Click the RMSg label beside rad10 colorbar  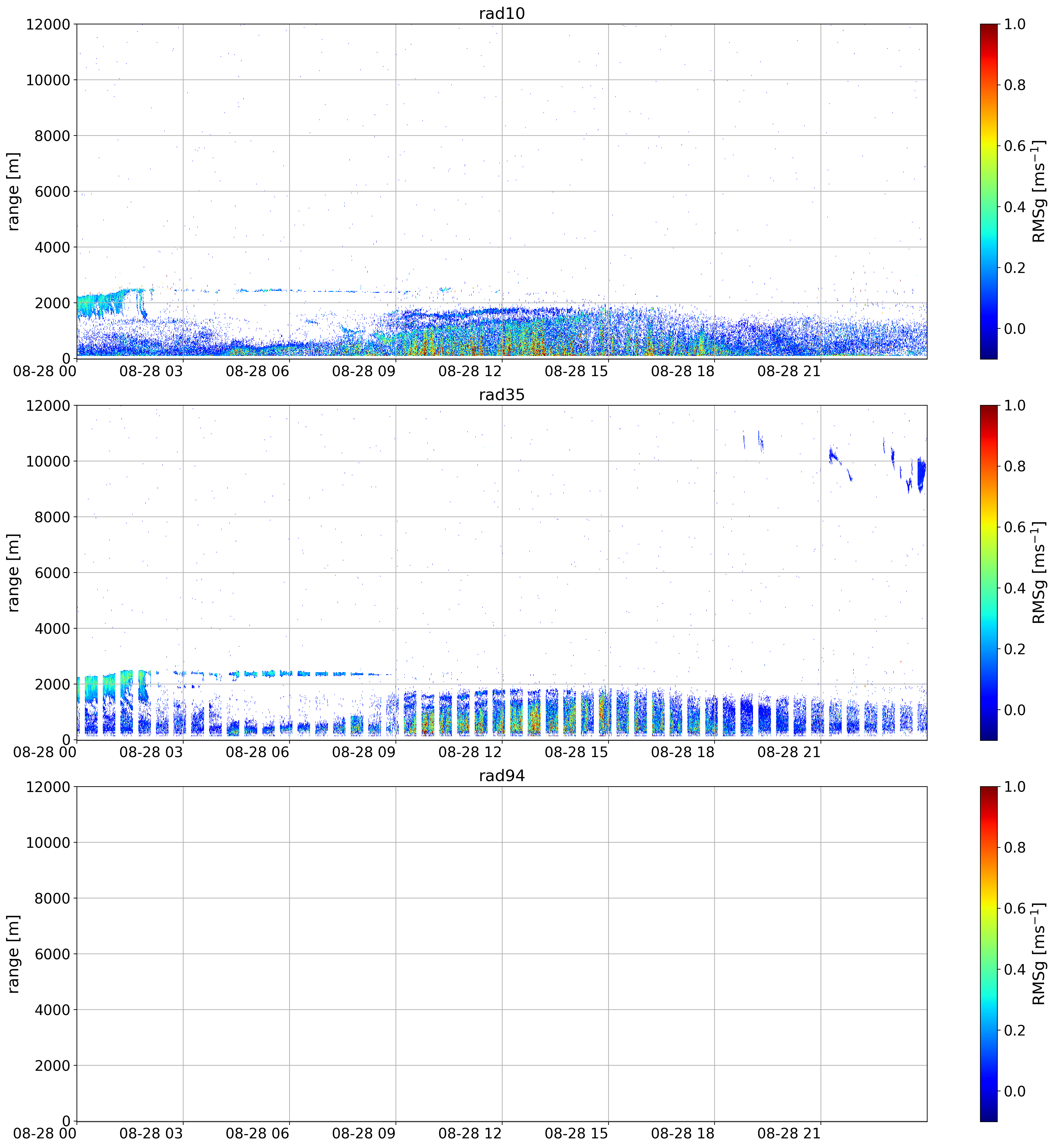[x=1039, y=191]
